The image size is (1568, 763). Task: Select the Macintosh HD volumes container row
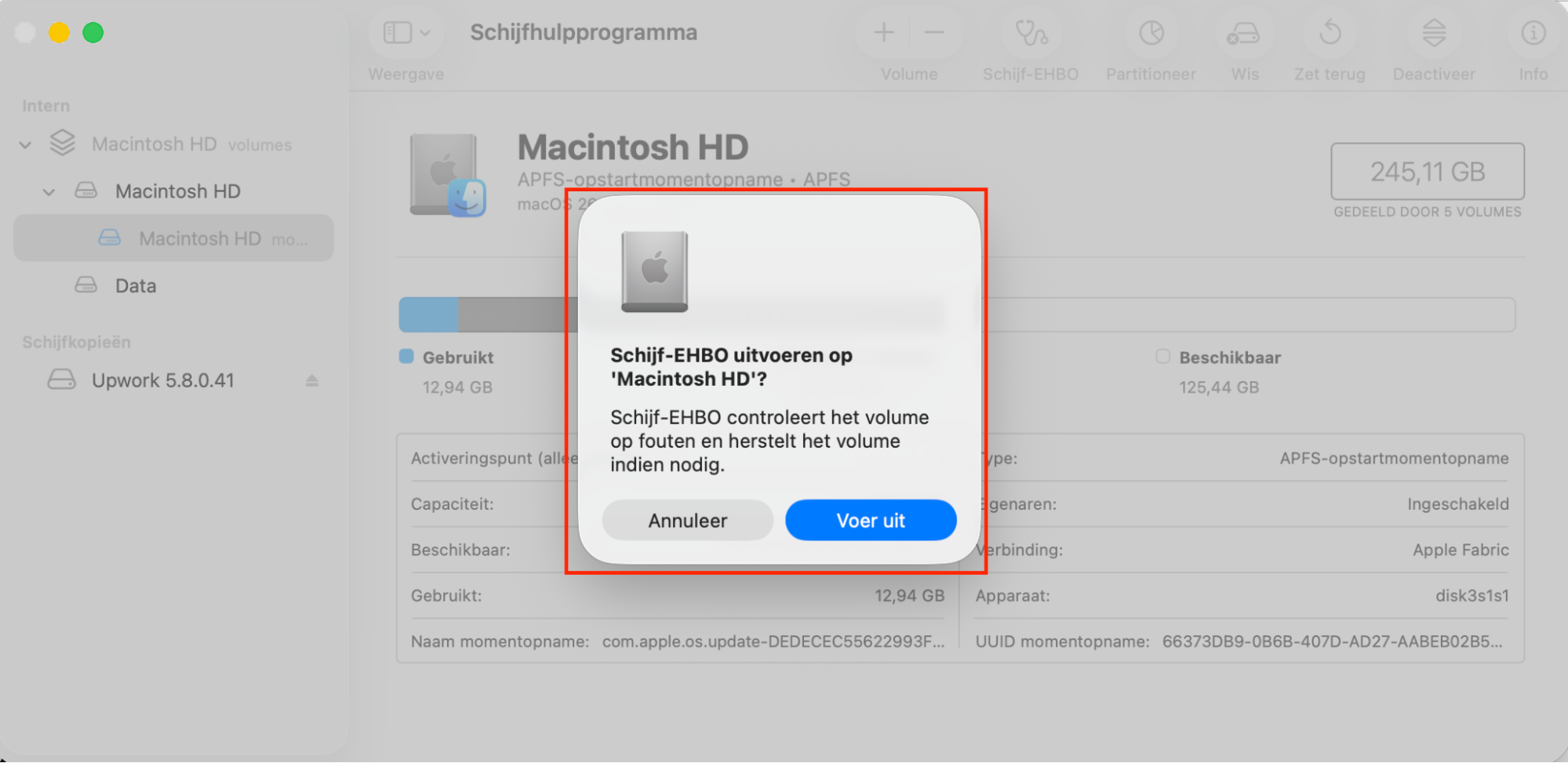(x=173, y=144)
